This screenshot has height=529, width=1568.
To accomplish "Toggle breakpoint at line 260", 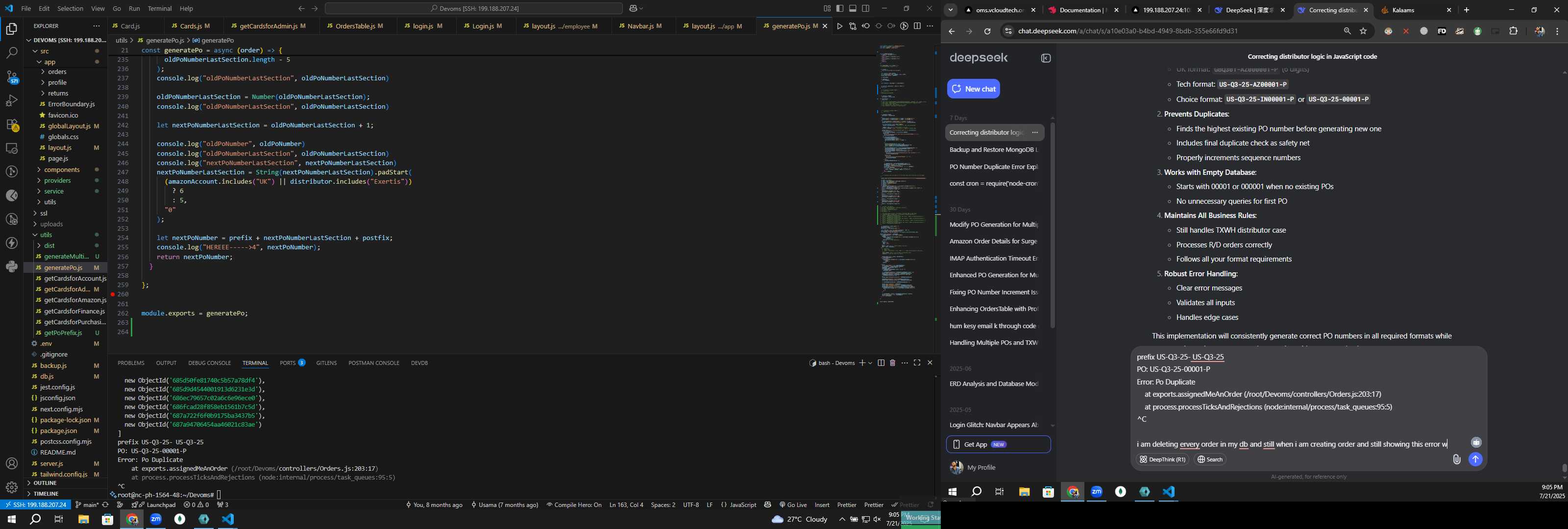I will click(113, 294).
